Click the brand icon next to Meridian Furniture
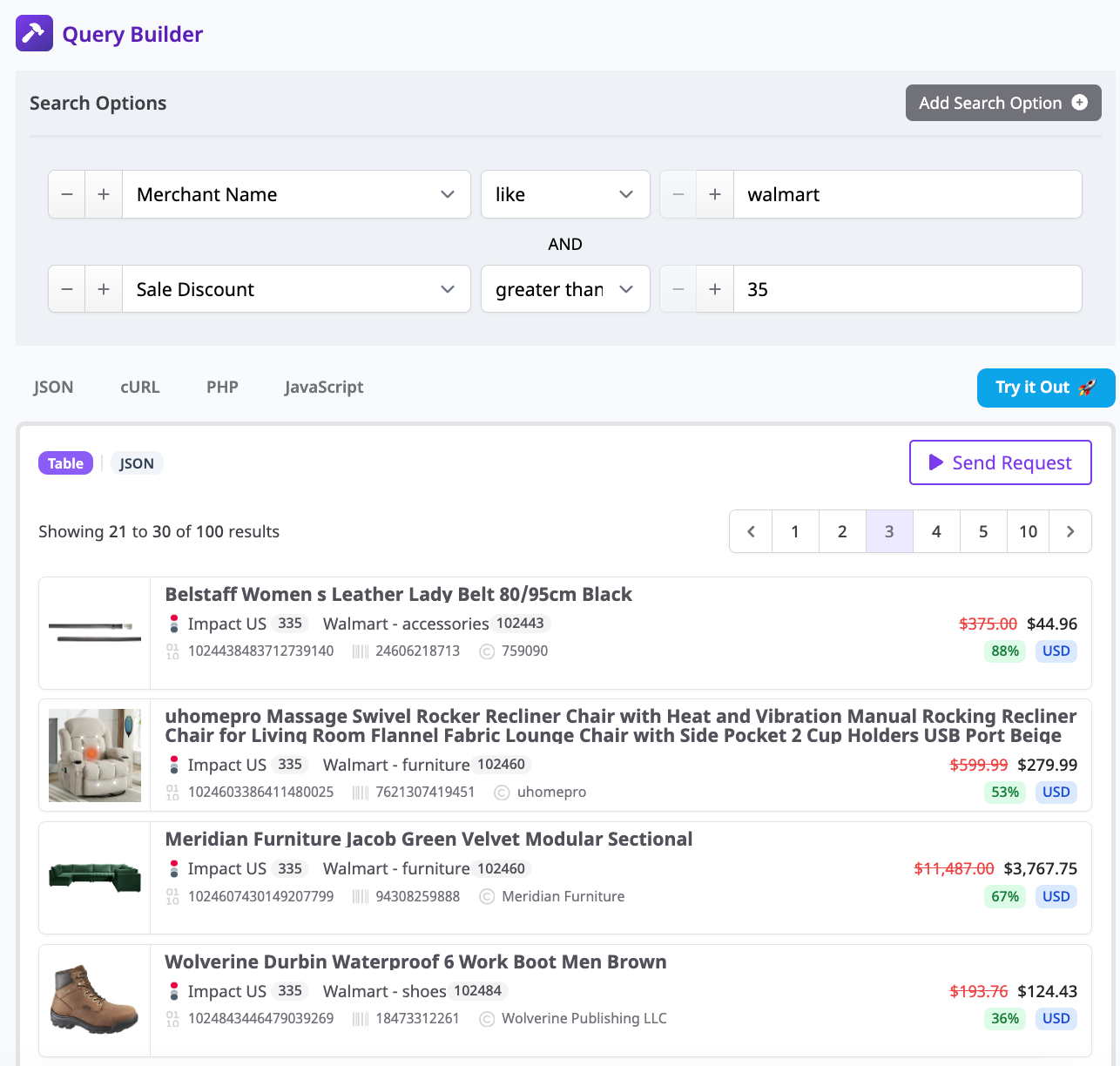The width and height of the screenshot is (1120, 1066). (488, 896)
